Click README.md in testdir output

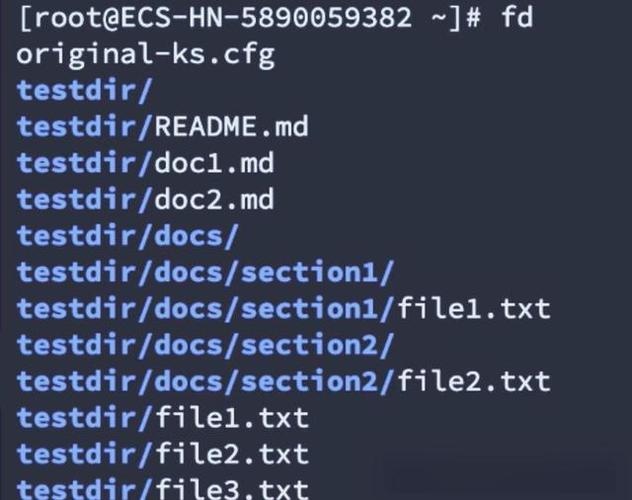click(x=231, y=127)
